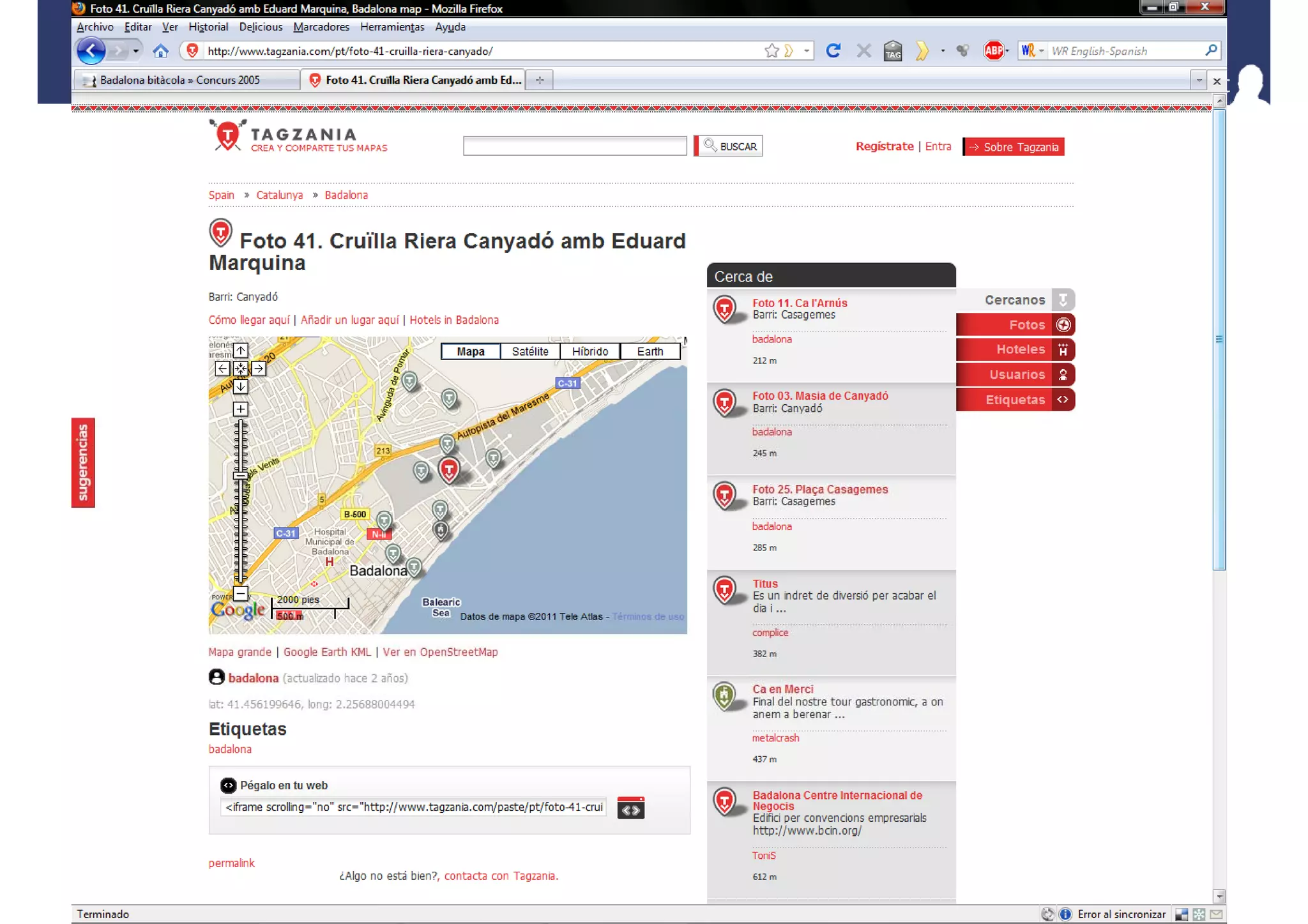Click the map zoom in plus icon
Viewport: 1308px width, 924px height.
click(240, 409)
